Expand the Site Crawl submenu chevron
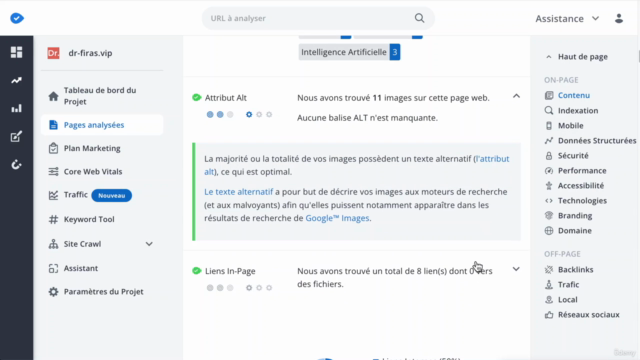The height and width of the screenshot is (360, 640). [149, 244]
